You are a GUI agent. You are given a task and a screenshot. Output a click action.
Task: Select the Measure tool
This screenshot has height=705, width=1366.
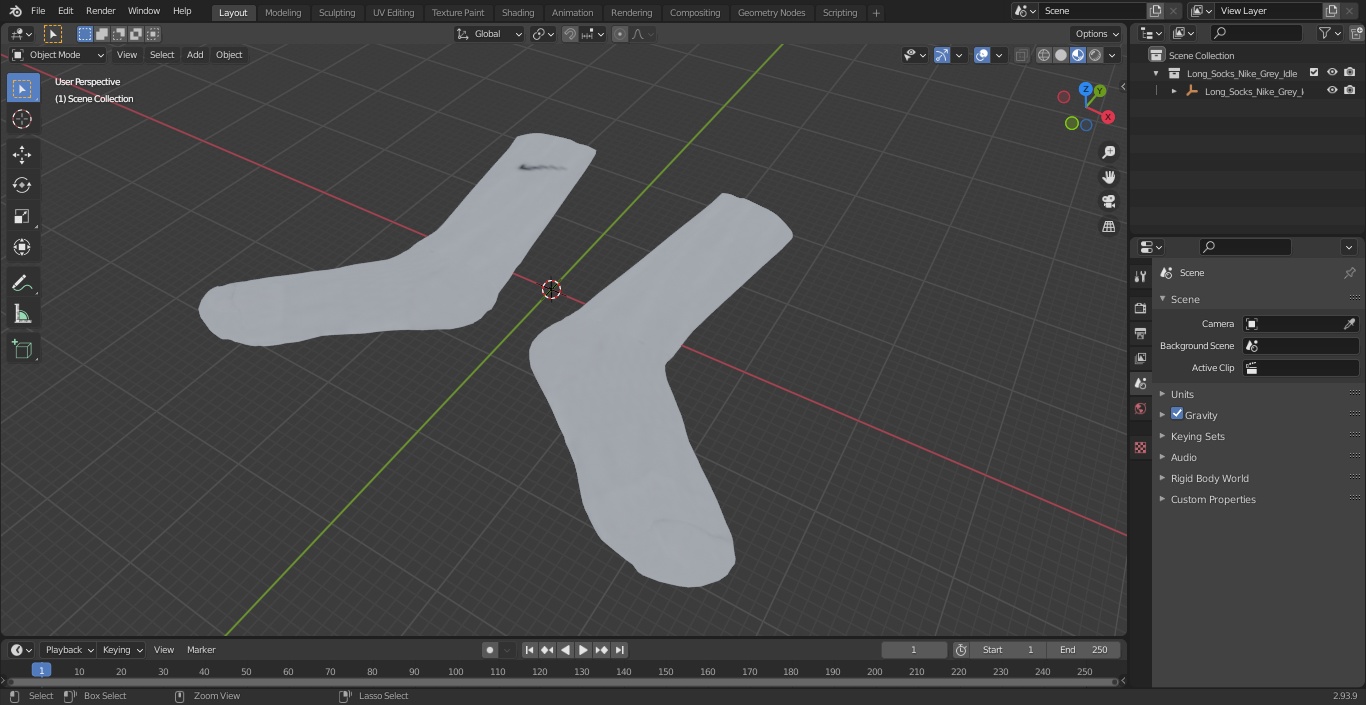[x=22, y=314]
